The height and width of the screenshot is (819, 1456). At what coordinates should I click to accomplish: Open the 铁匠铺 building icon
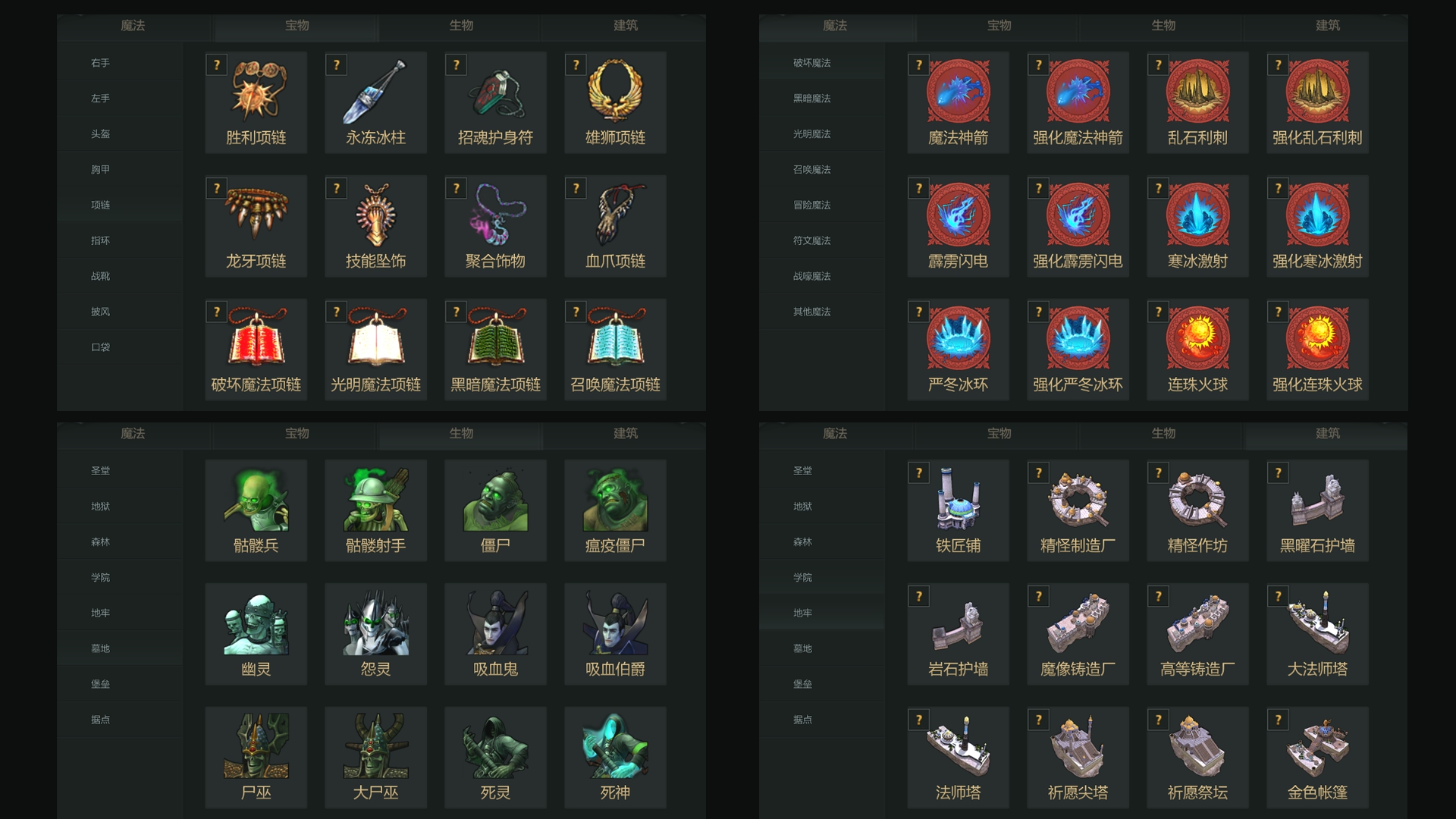(x=959, y=500)
